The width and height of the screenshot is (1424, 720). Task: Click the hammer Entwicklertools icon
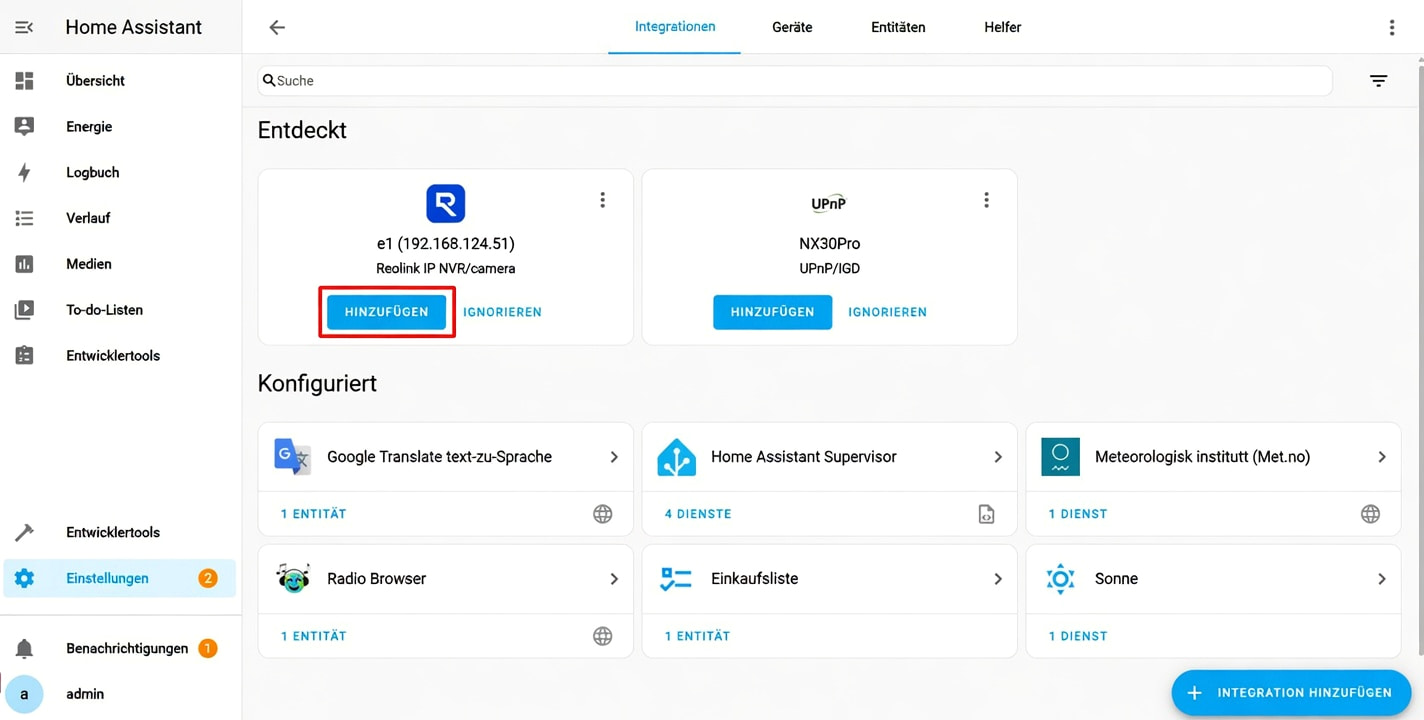[24, 532]
